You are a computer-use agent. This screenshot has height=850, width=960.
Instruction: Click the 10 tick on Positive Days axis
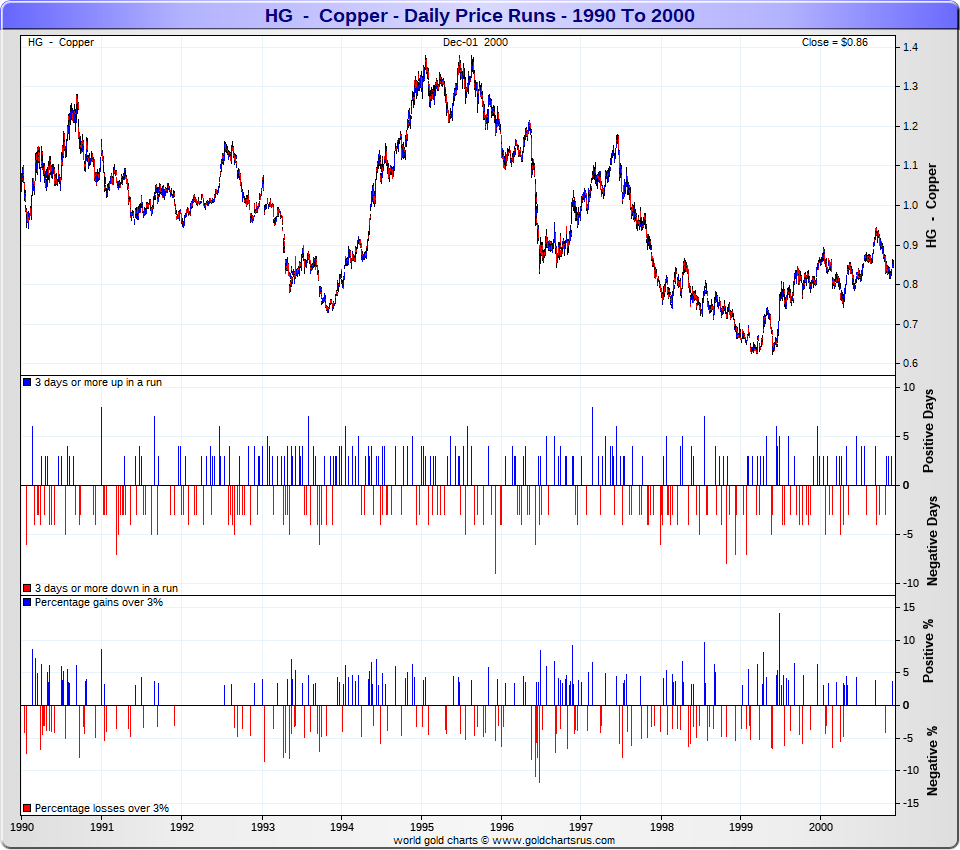pyautogui.click(x=909, y=387)
